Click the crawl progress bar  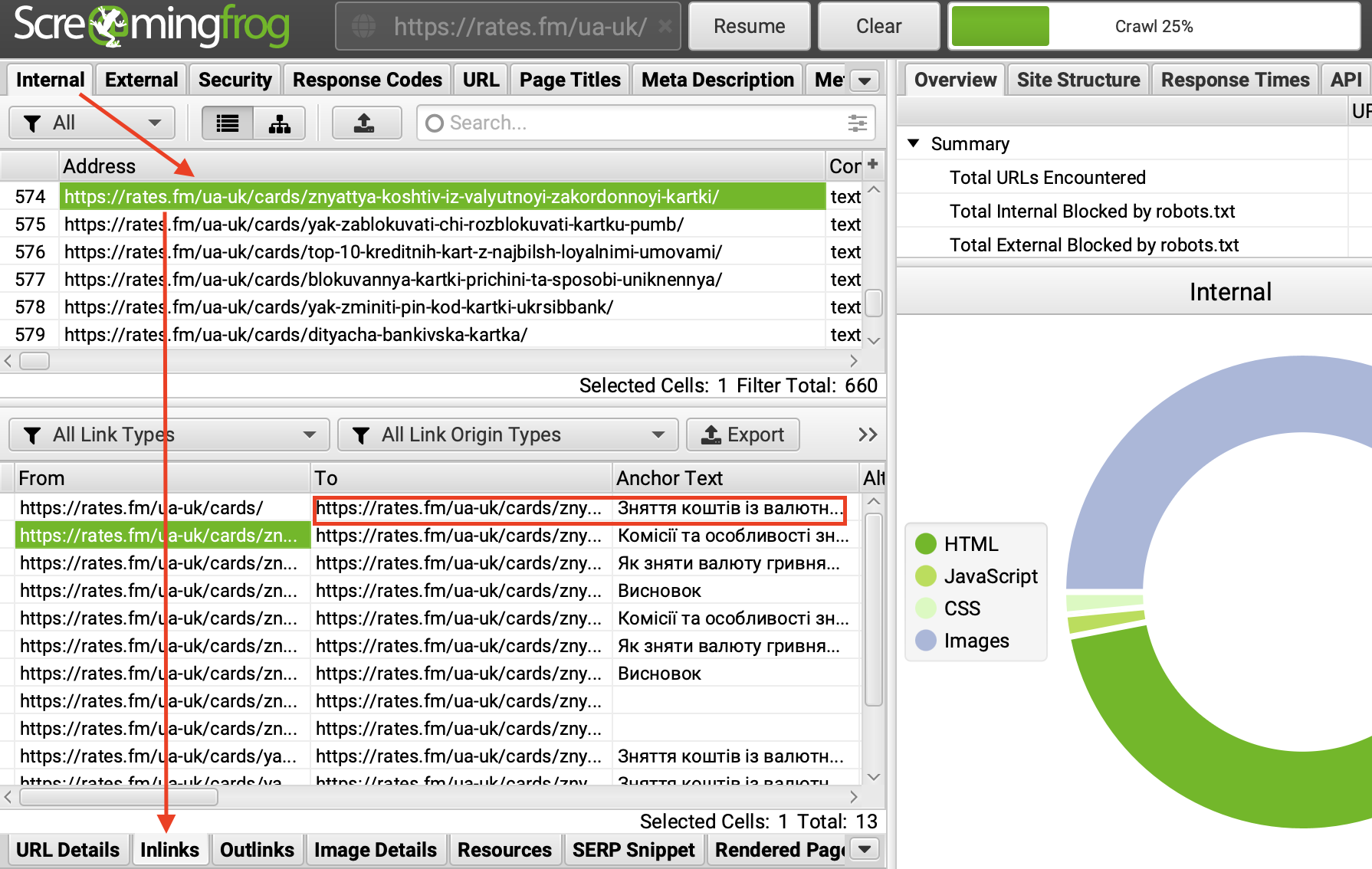1154,27
